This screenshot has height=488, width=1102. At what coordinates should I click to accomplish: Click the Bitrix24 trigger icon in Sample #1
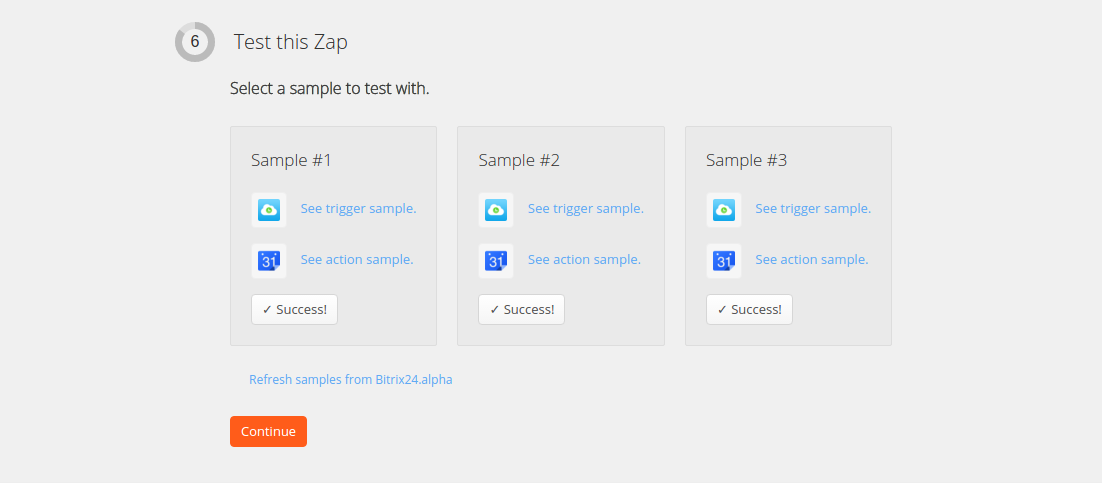coord(269,209)
